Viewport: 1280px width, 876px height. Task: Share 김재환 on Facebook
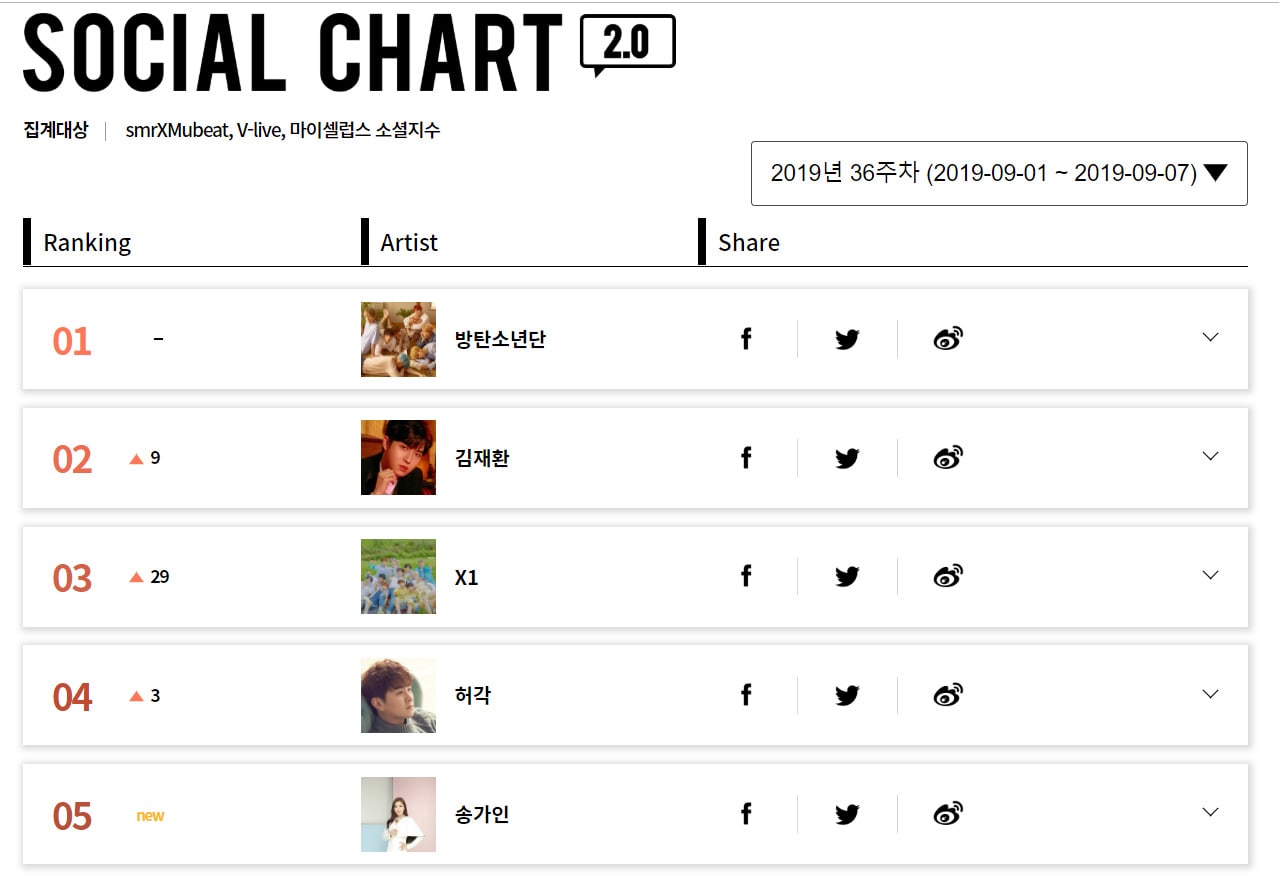coord(746,458)
